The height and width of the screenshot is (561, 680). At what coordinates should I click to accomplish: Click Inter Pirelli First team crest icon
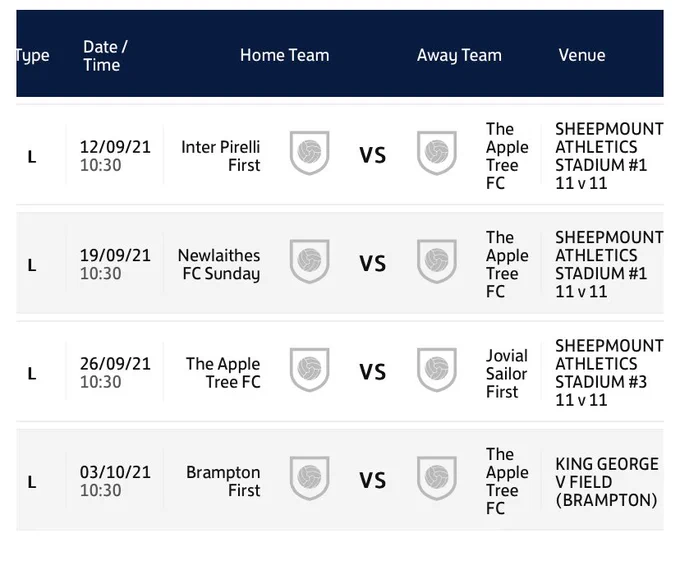pos(309,153)
